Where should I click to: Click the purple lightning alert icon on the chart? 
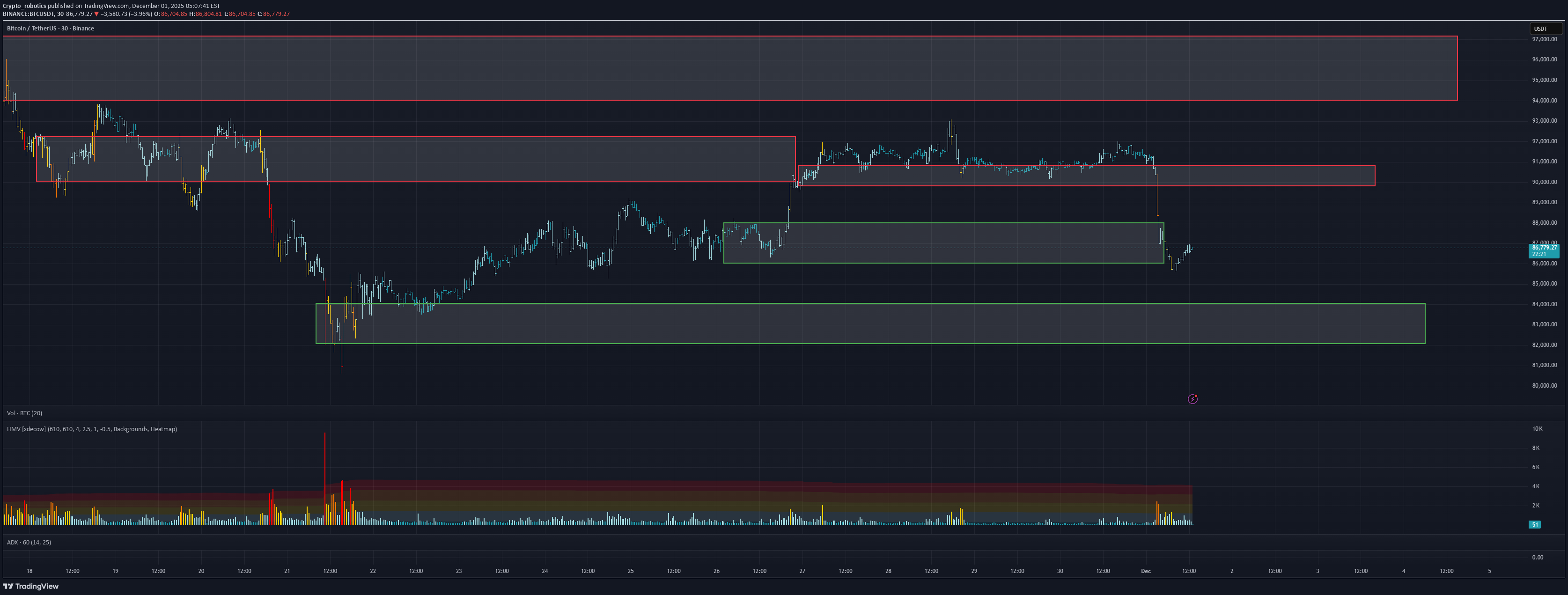(x=1193, y=398)
